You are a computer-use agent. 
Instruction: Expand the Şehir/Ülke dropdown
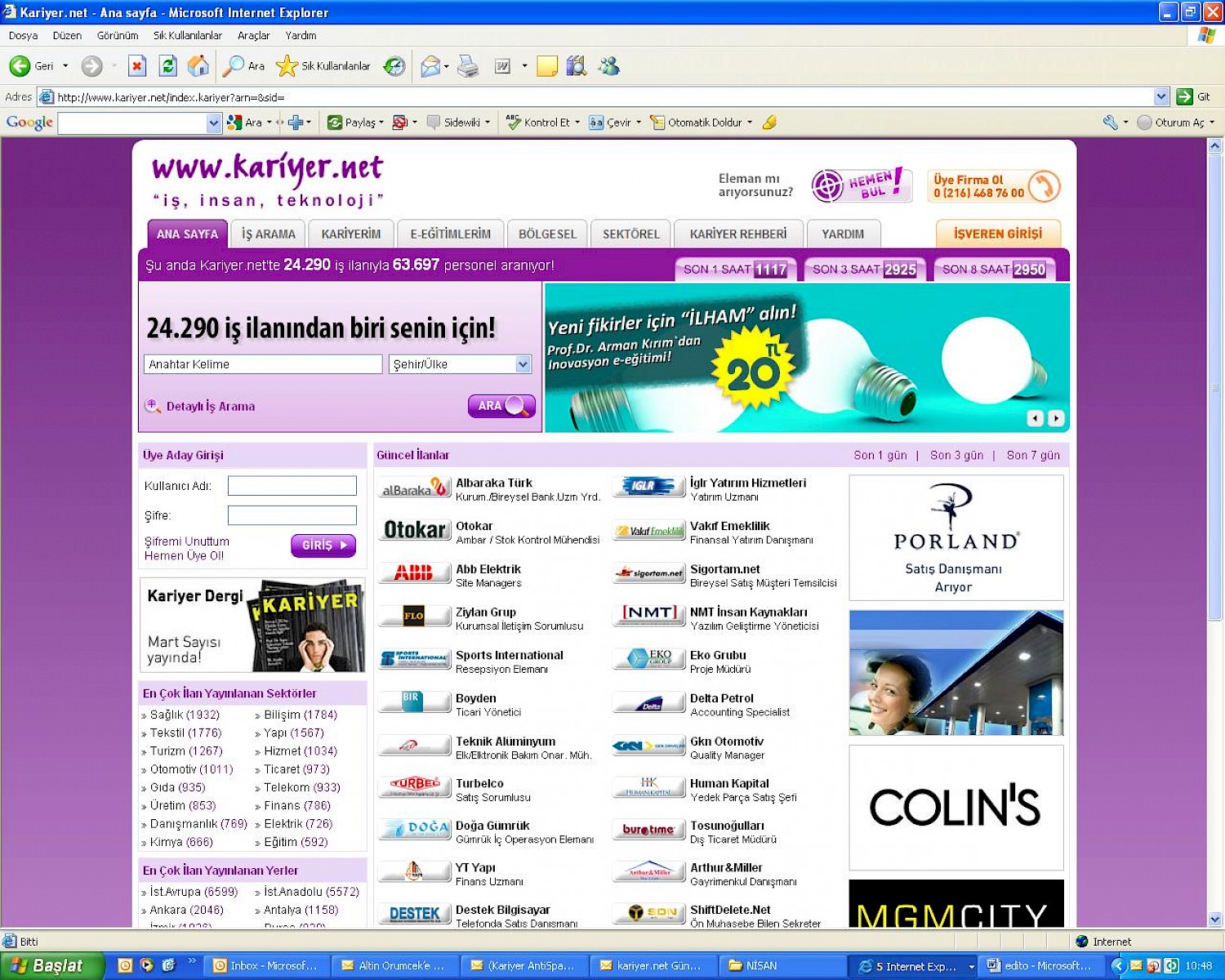tap(523, 364)
